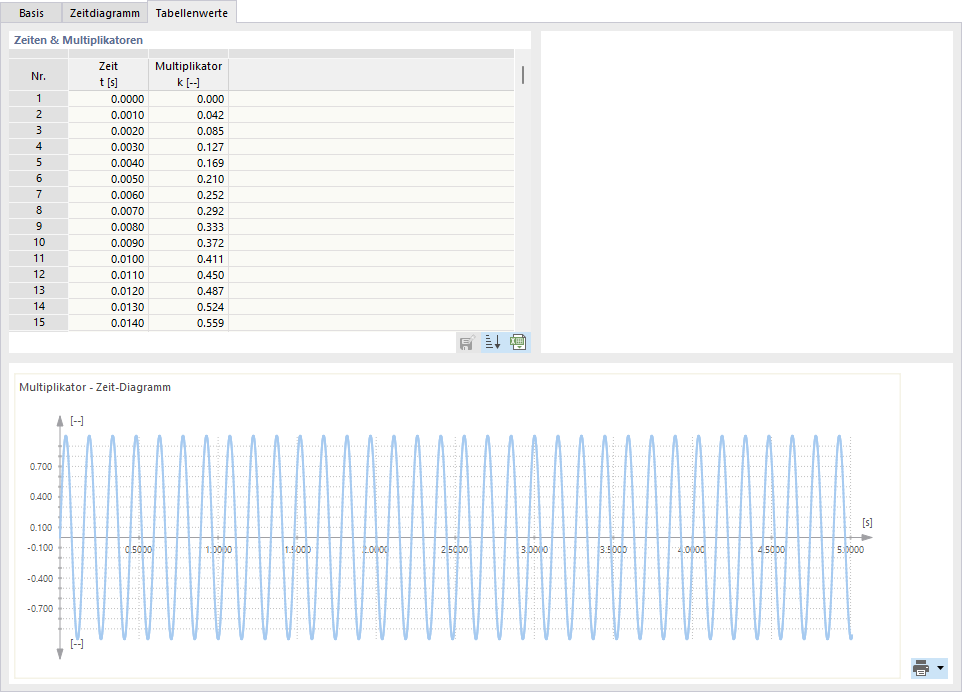Click the Excel import icon
This screenshot has width=962, height=692.
[x=518, y=342]
